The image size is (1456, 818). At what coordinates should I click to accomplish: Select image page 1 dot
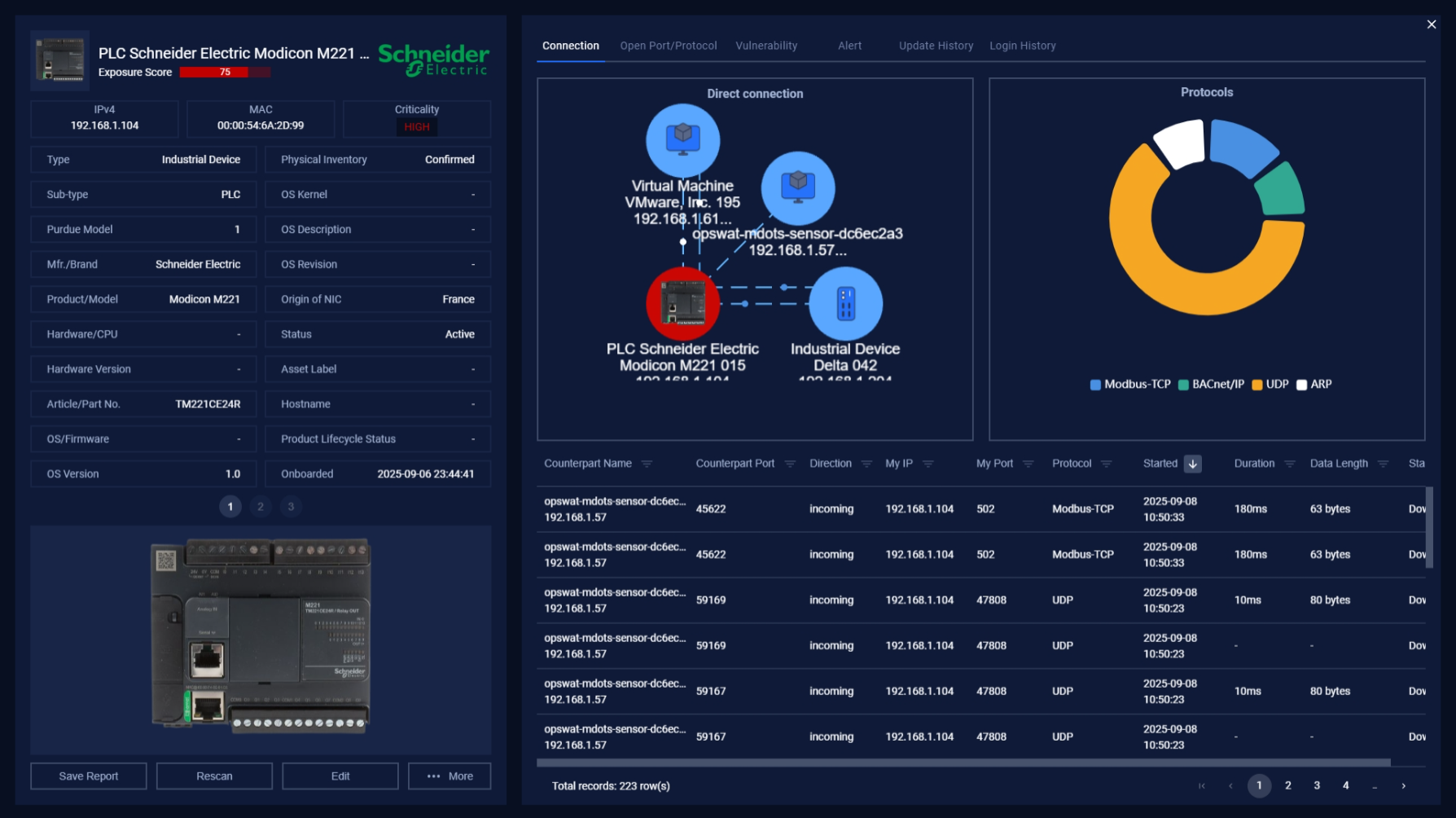coord(230,506)
